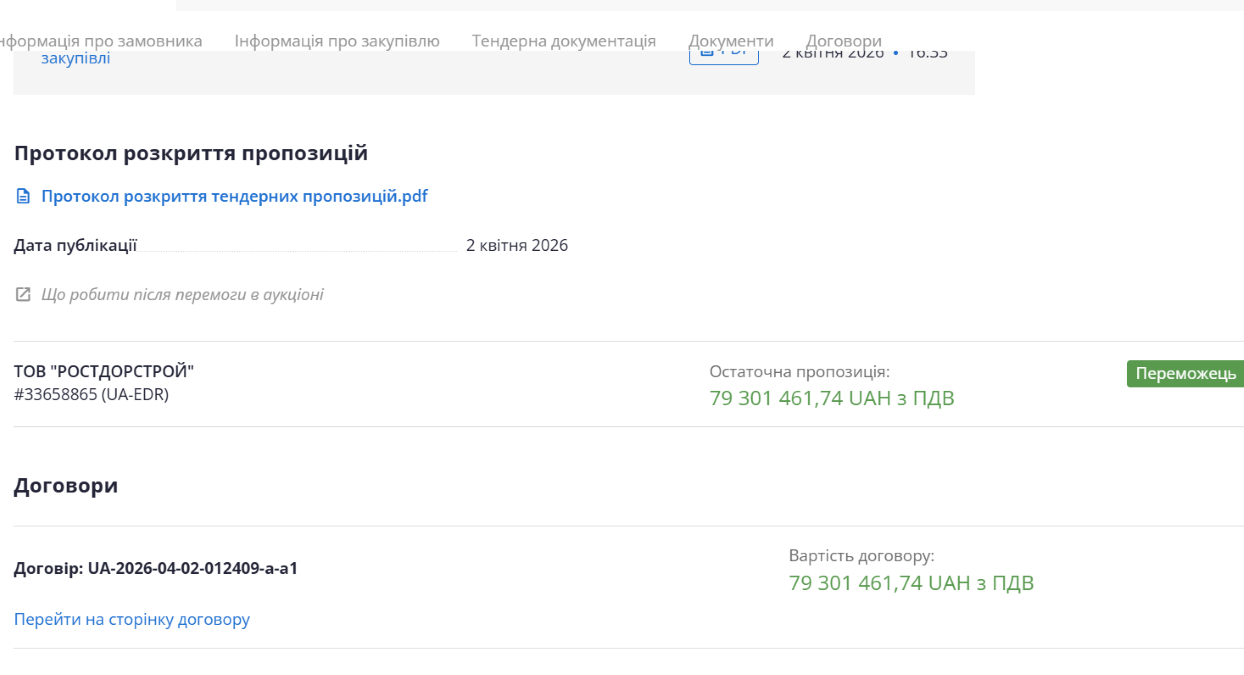Select the bidder name ТОВ "РОСТДОРСТРОЙ"
1244x675 pixels.
tap(104, 372)
